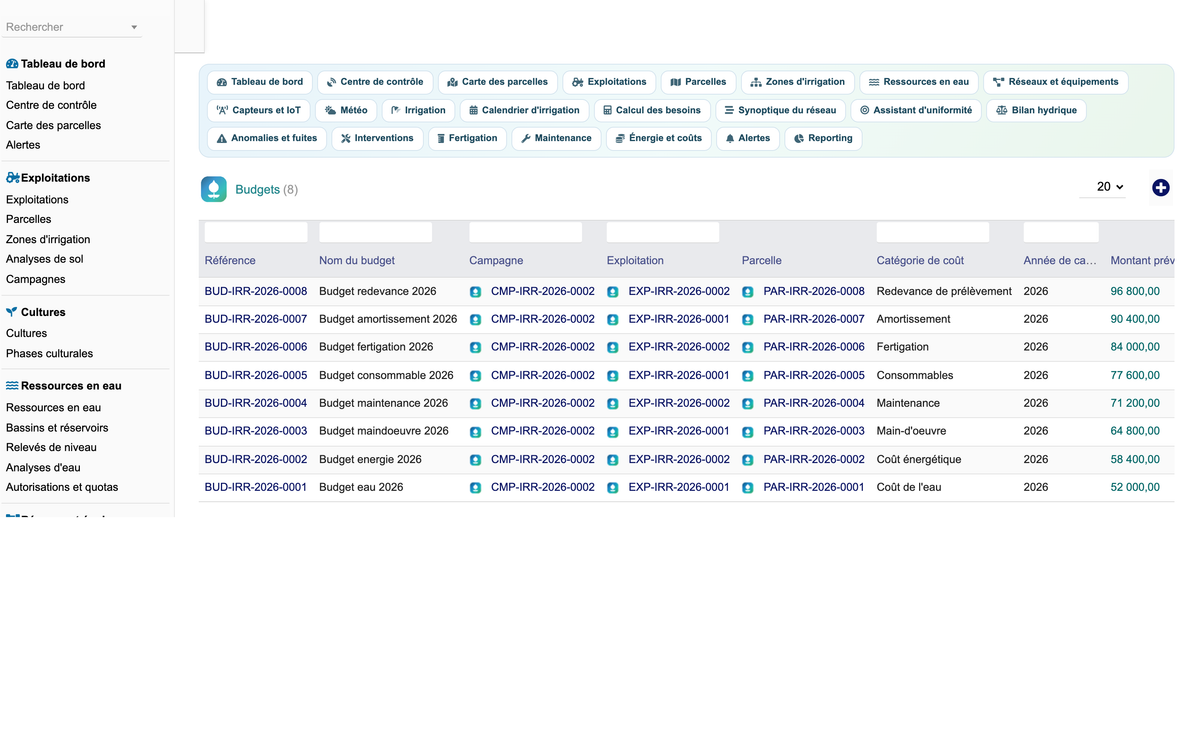This screenshot has width=1200, height=743.
Task: Sort by Référence column header
Action: 230,261
